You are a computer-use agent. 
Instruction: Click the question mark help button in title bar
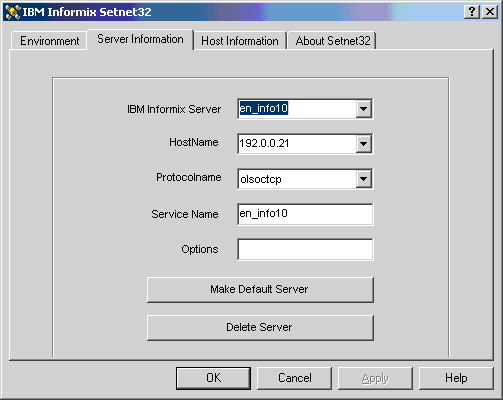tap(472, 12)
